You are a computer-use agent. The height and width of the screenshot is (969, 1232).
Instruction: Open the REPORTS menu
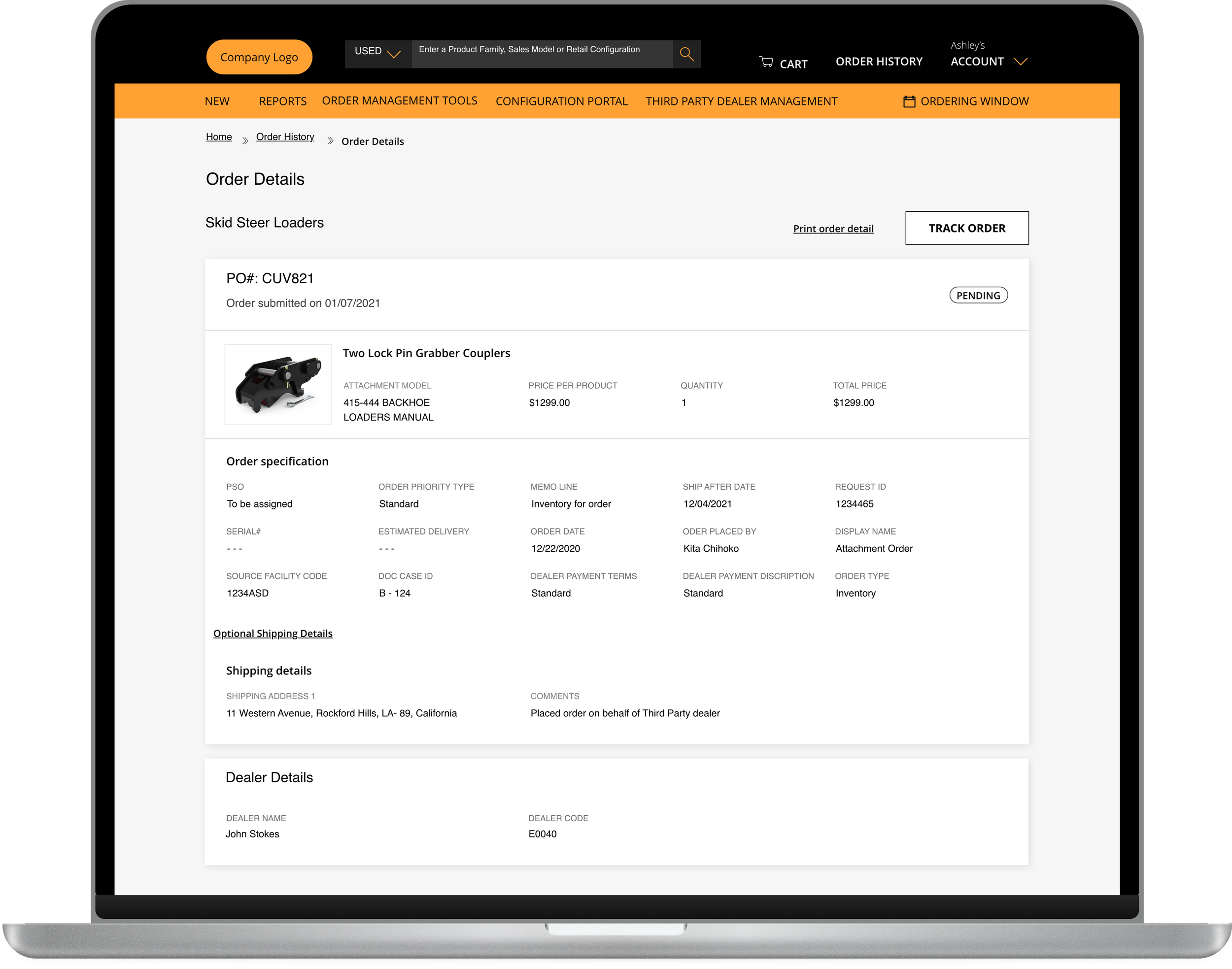pyautogui.click(x=282, y=101)
